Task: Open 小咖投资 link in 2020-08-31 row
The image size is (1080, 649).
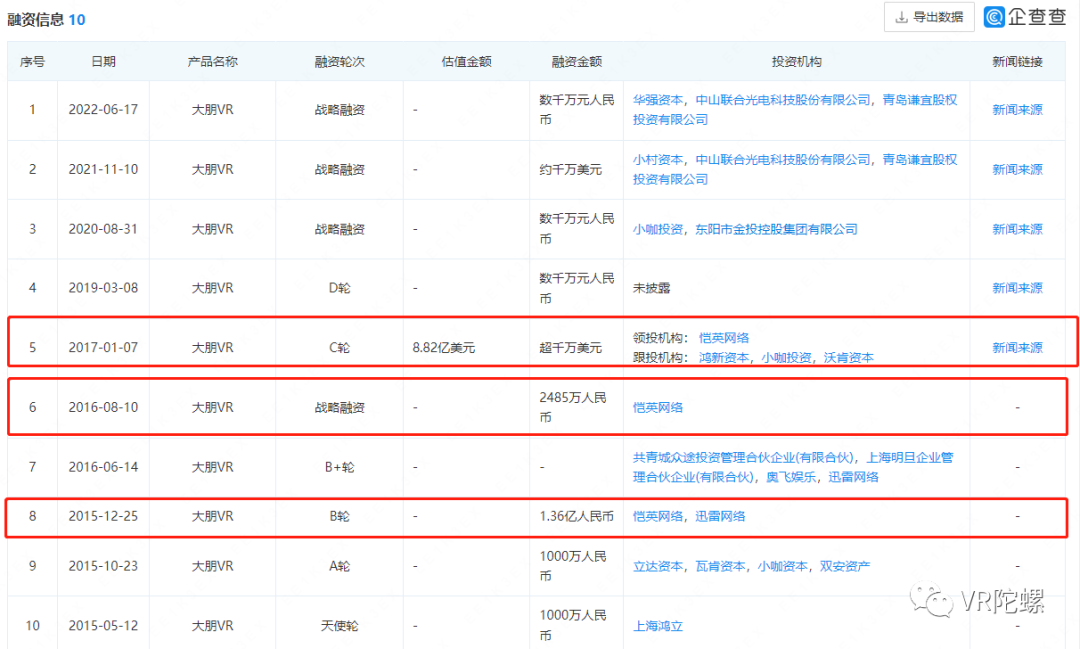Action: point(658,229)
